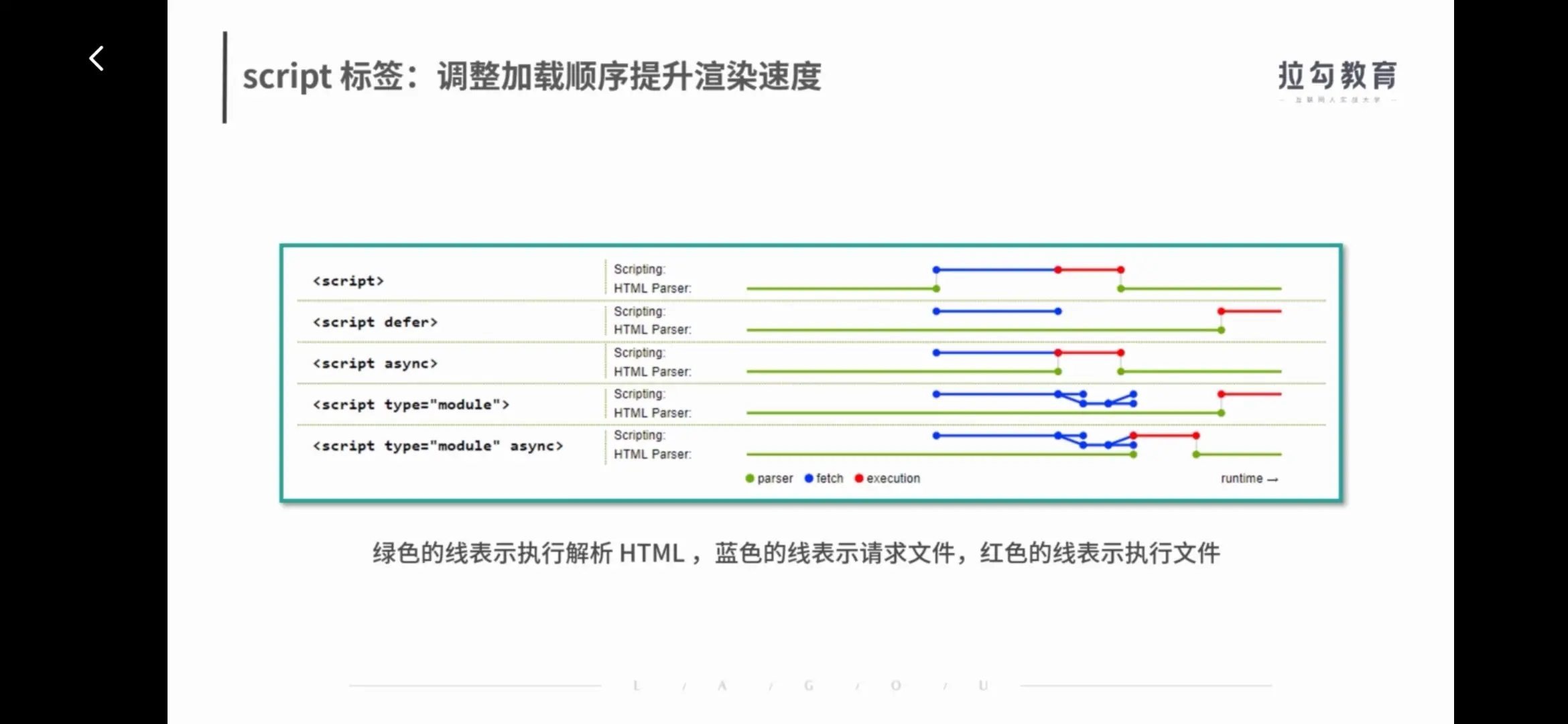
Task: Click the red execution line in <script> row
Action: tap(1090, 269)
